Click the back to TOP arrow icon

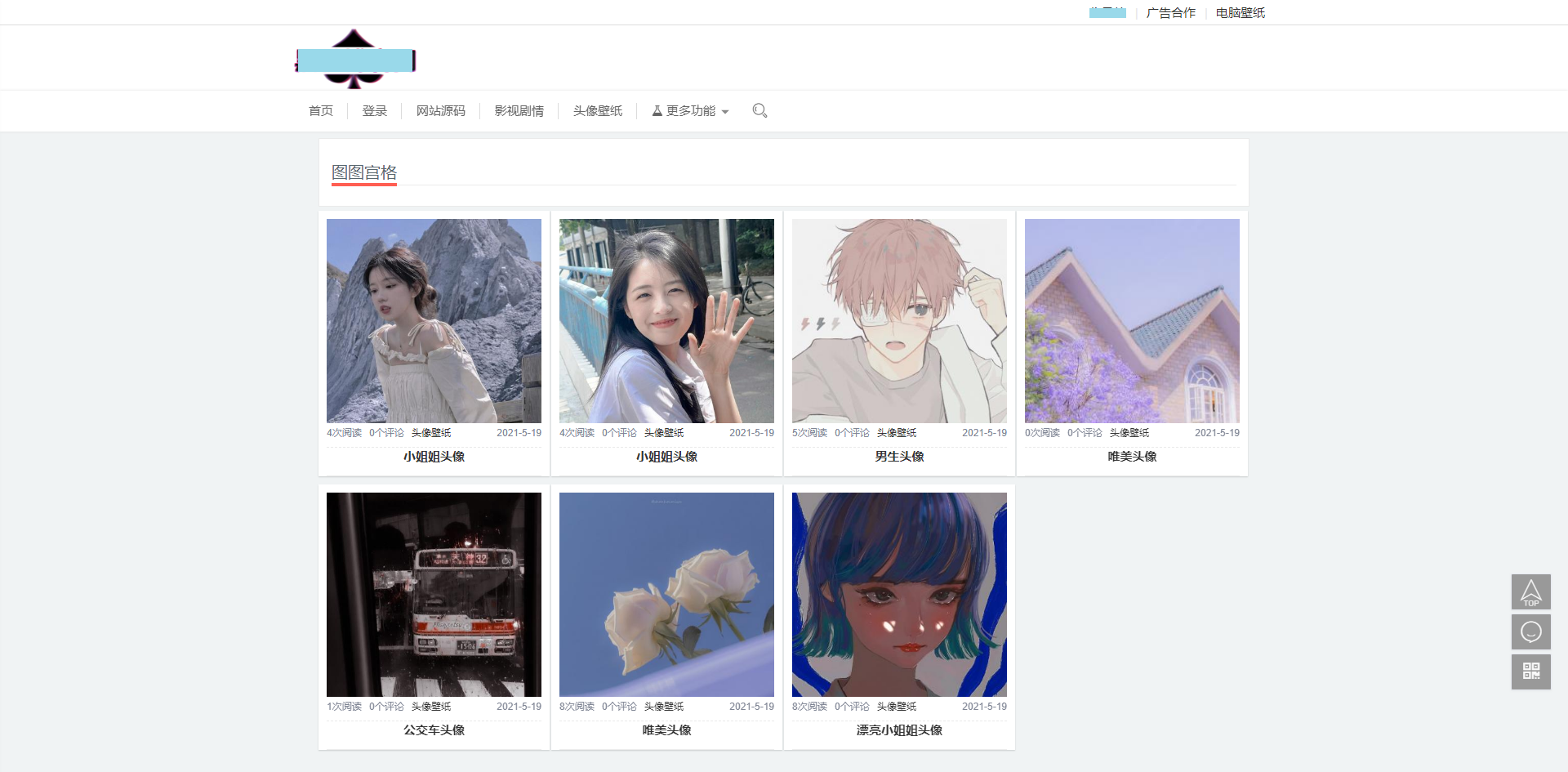tap(1530, 591)
